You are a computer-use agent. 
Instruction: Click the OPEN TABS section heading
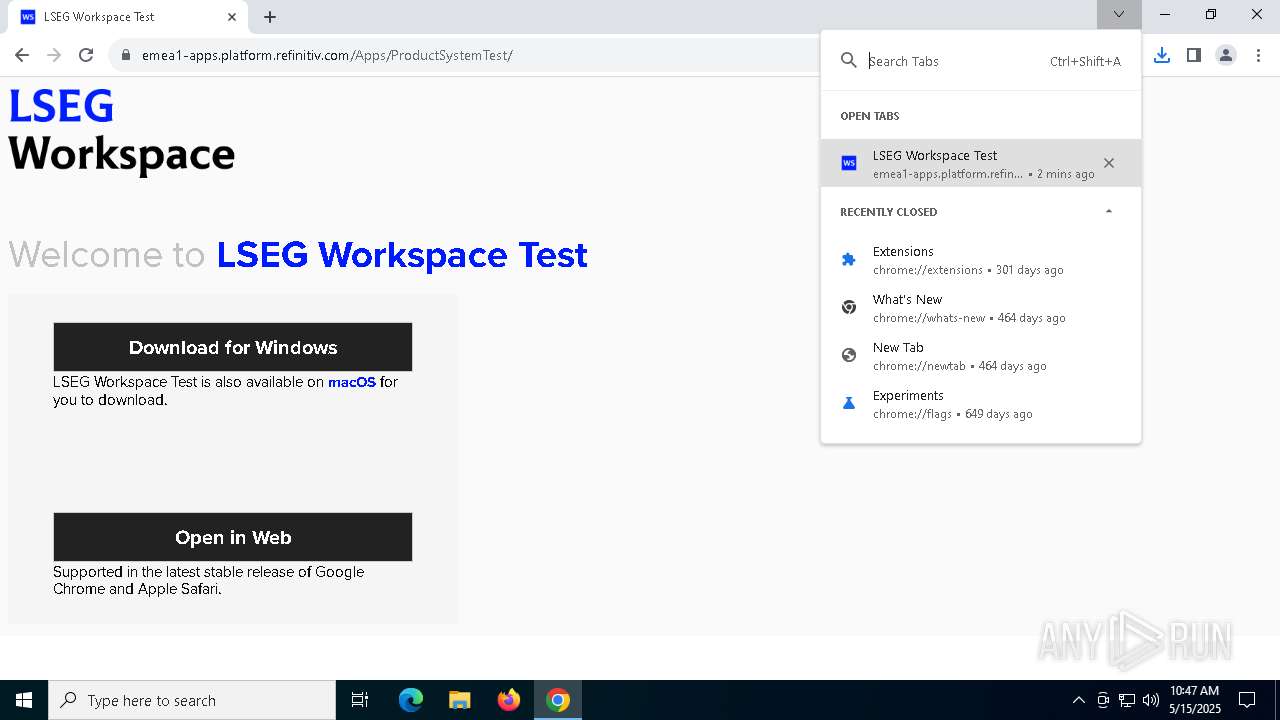point(870,116)
